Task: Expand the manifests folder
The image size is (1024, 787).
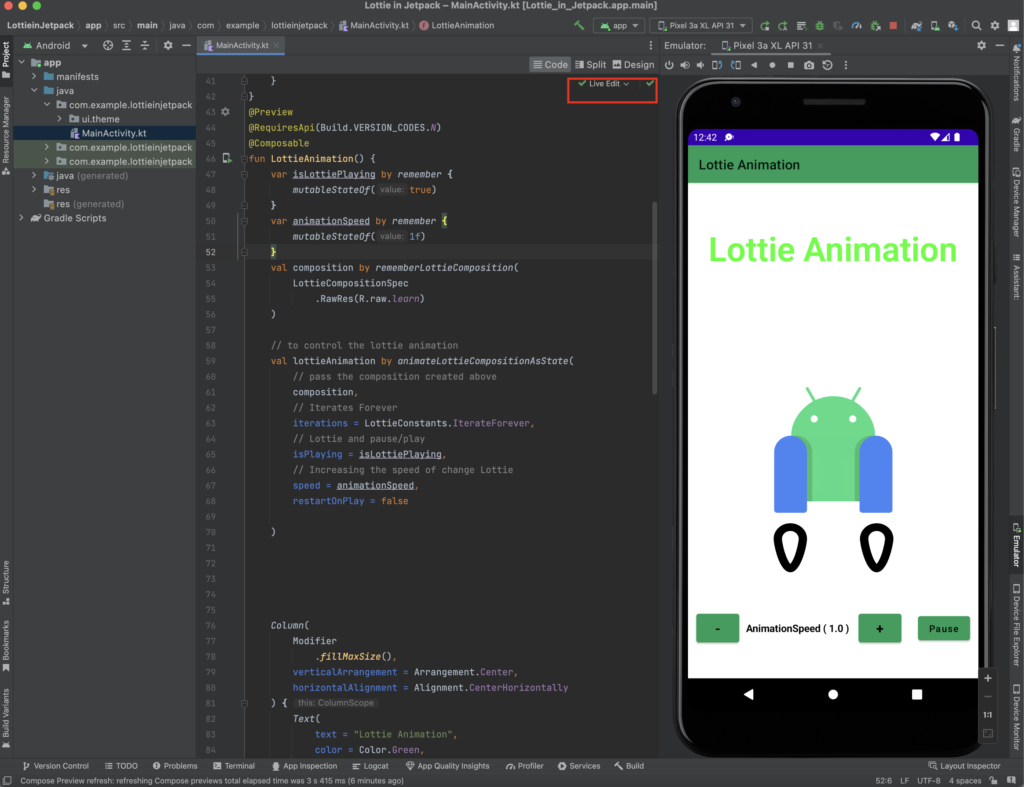Action: pyautogui.click(x=34, y=76)
